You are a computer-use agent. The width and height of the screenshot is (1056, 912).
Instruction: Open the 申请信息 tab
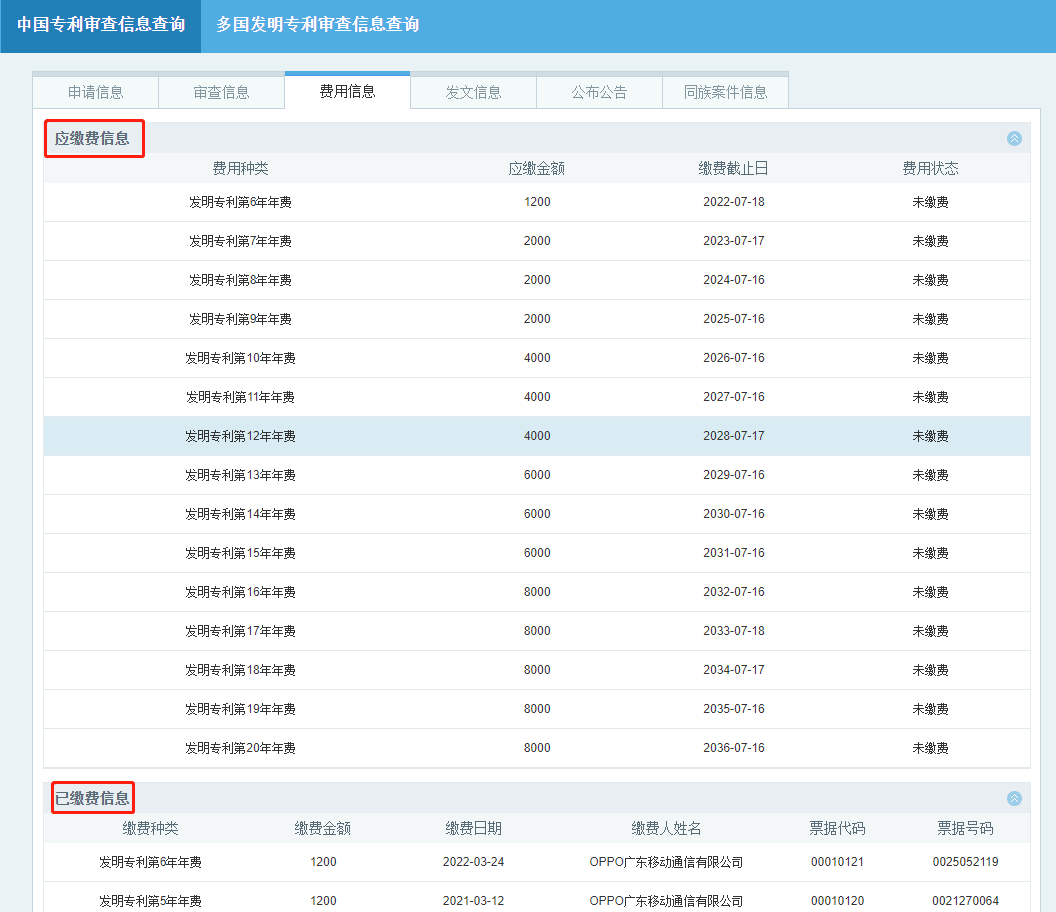(96, 92)
